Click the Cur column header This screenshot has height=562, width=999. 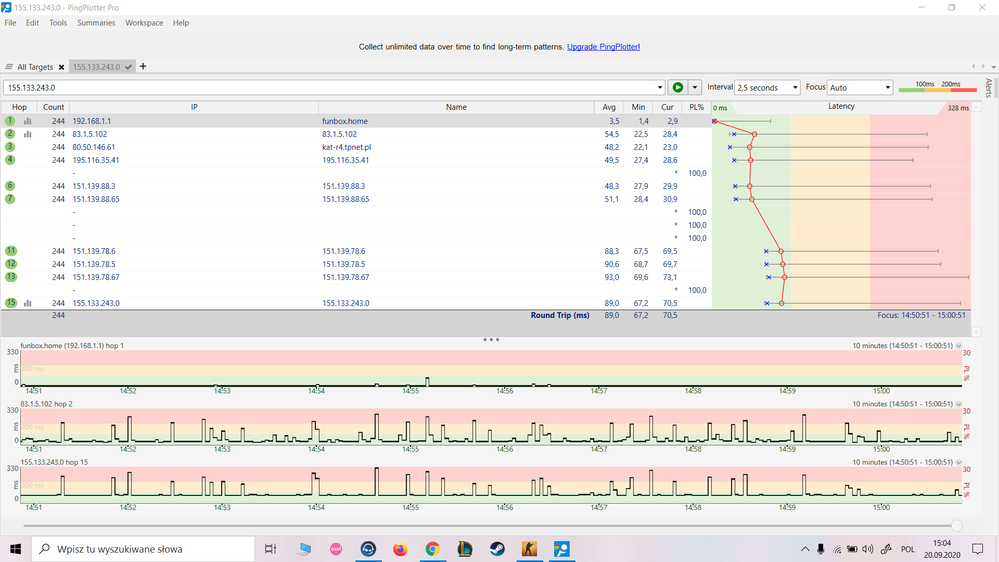667,107
